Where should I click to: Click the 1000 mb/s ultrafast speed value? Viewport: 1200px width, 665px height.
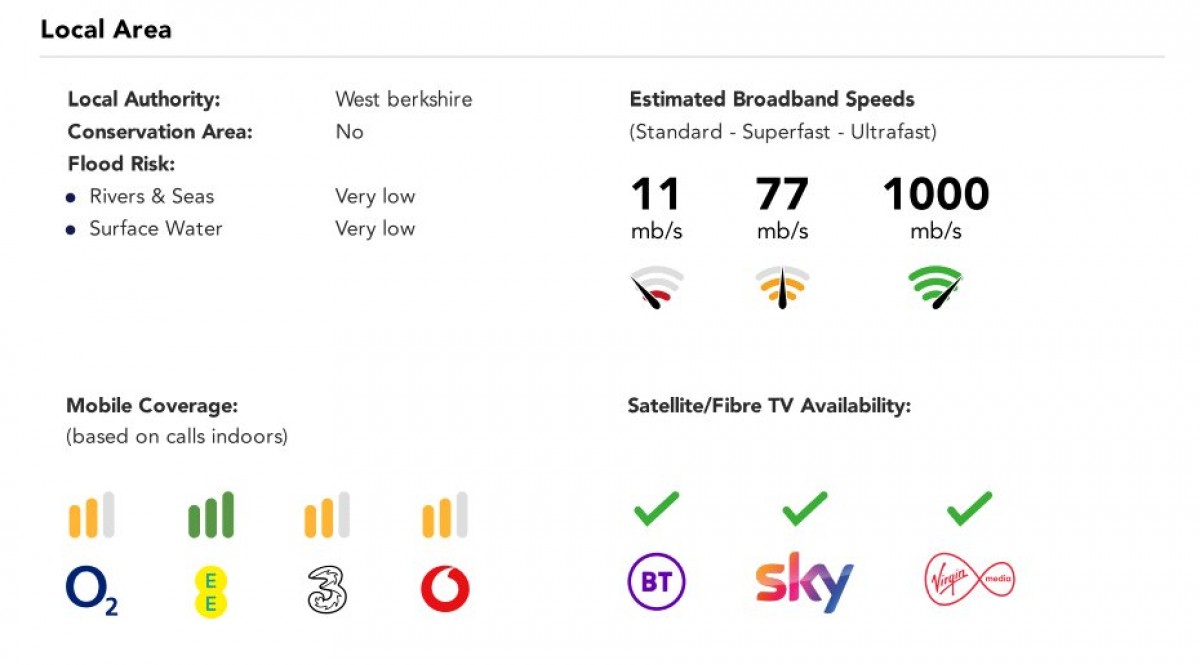point(935,195)
